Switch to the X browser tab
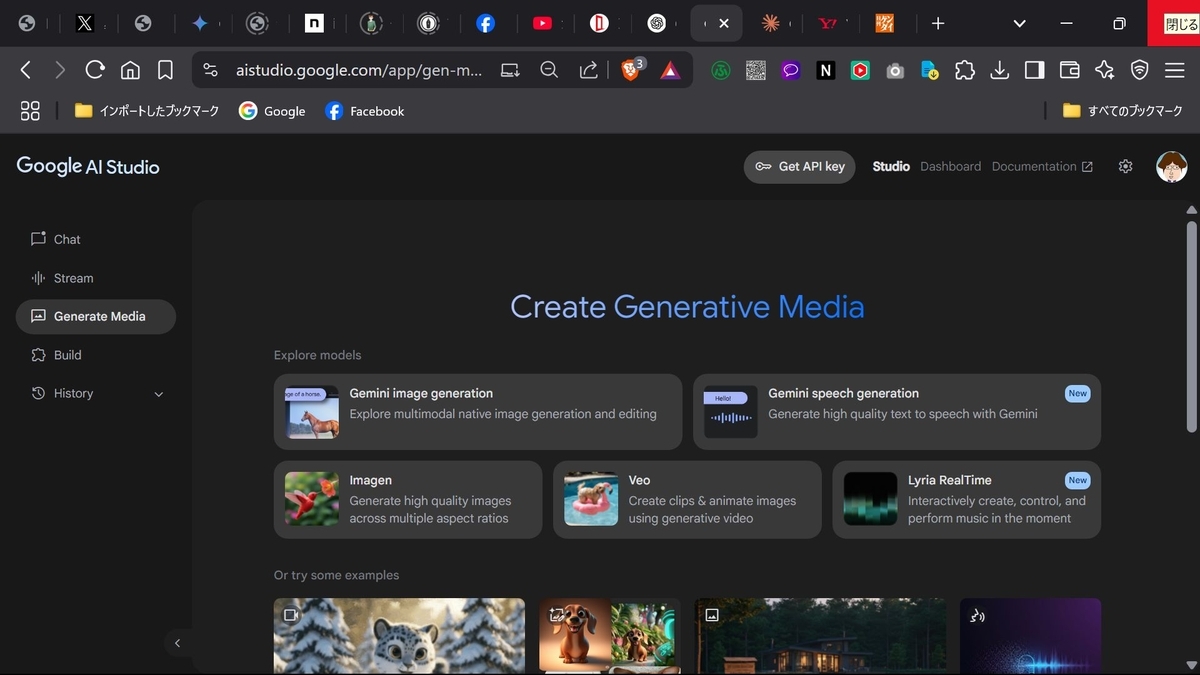 point(85,23)
